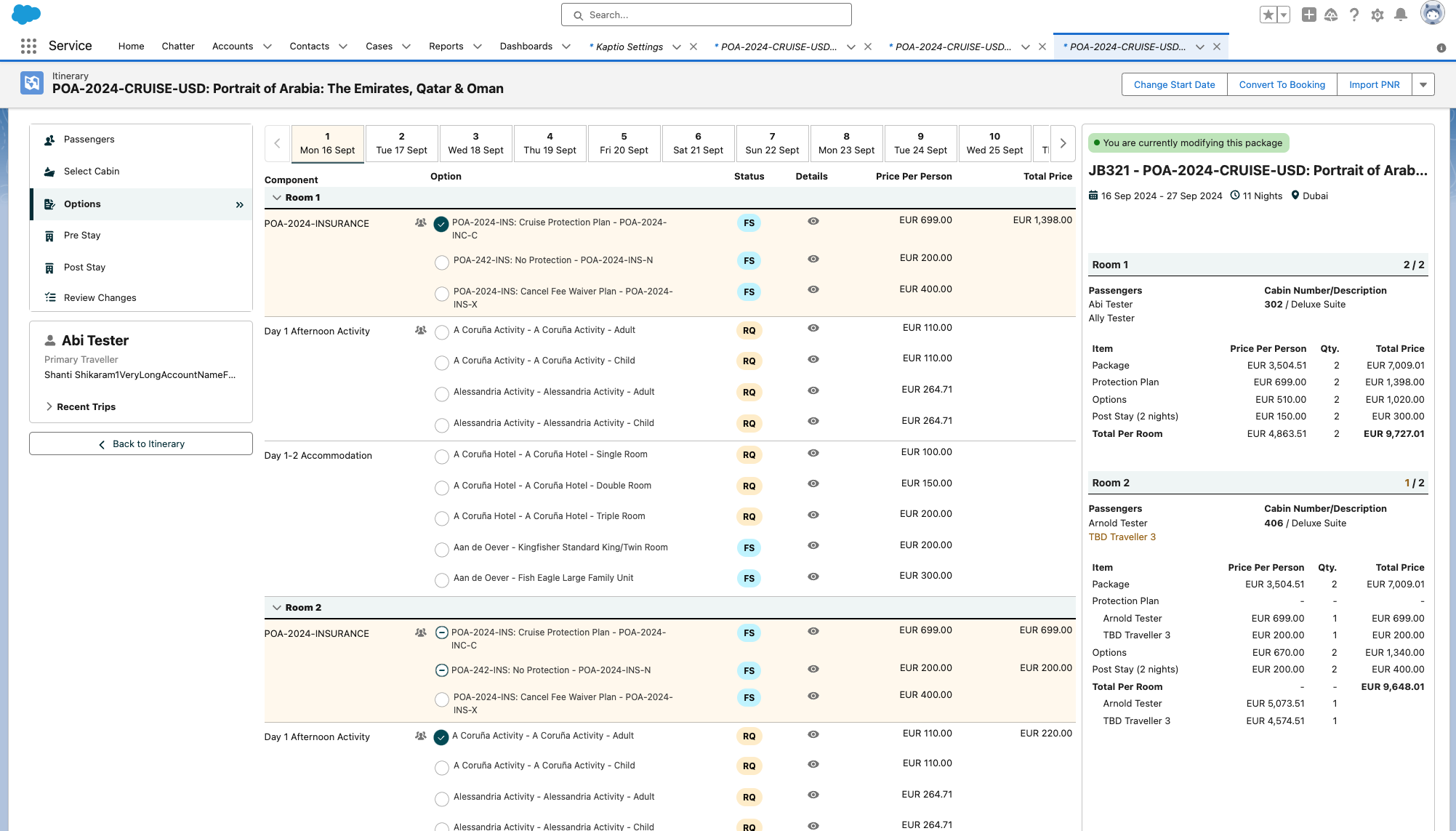Click the notifications bell icon
The image size is (1456, 831).
point(1401,15)
